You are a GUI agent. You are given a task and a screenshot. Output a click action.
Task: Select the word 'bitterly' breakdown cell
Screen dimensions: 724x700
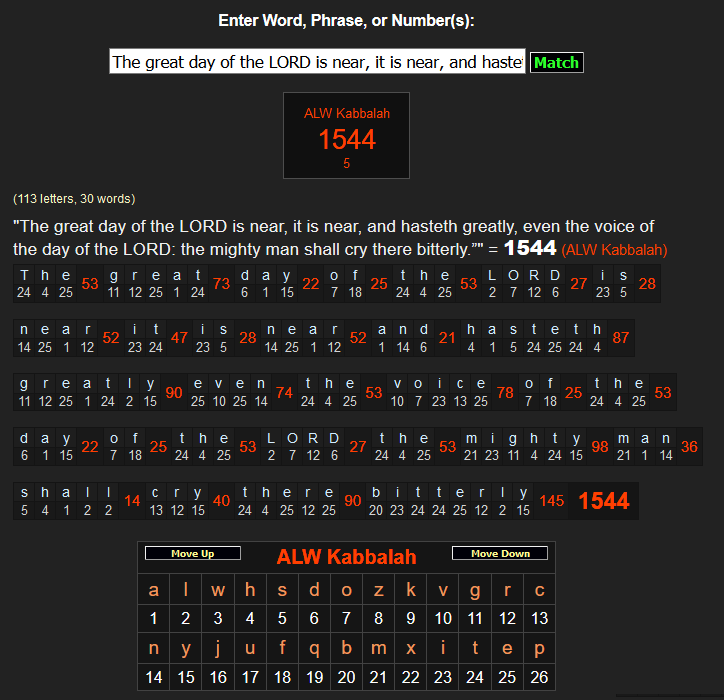pos(450,500)
